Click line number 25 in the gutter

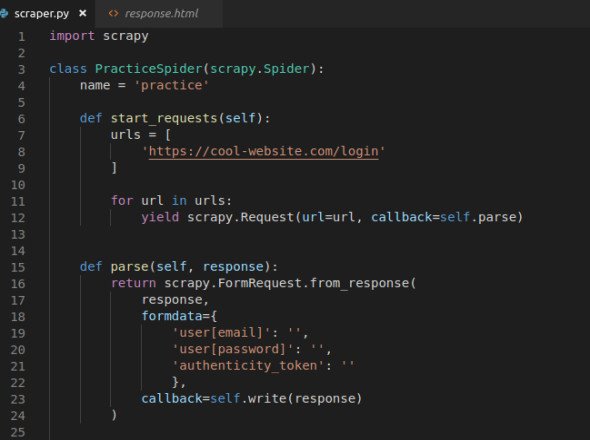[18, 432]
